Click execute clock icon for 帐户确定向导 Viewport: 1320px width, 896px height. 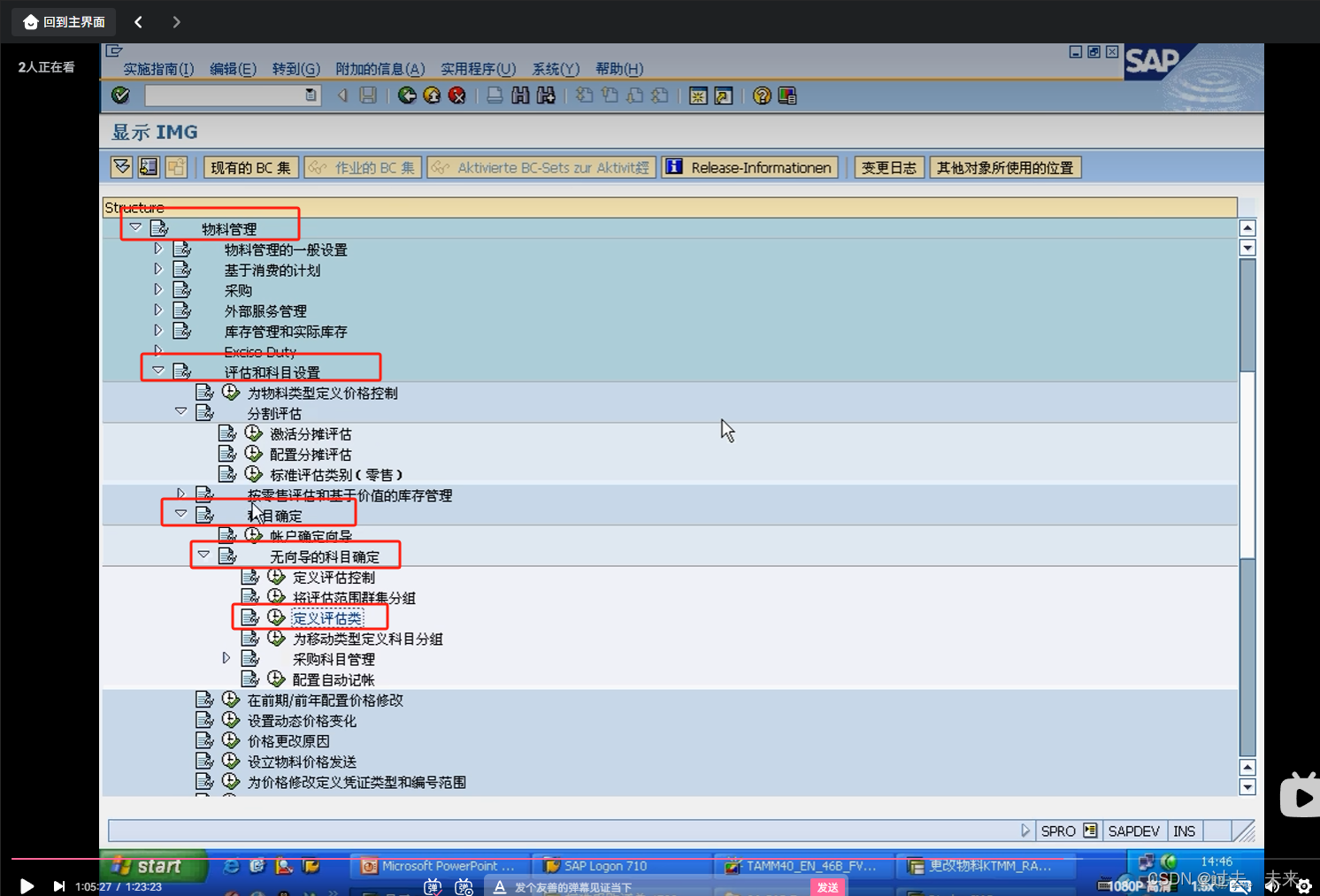(x=254, y=535)
